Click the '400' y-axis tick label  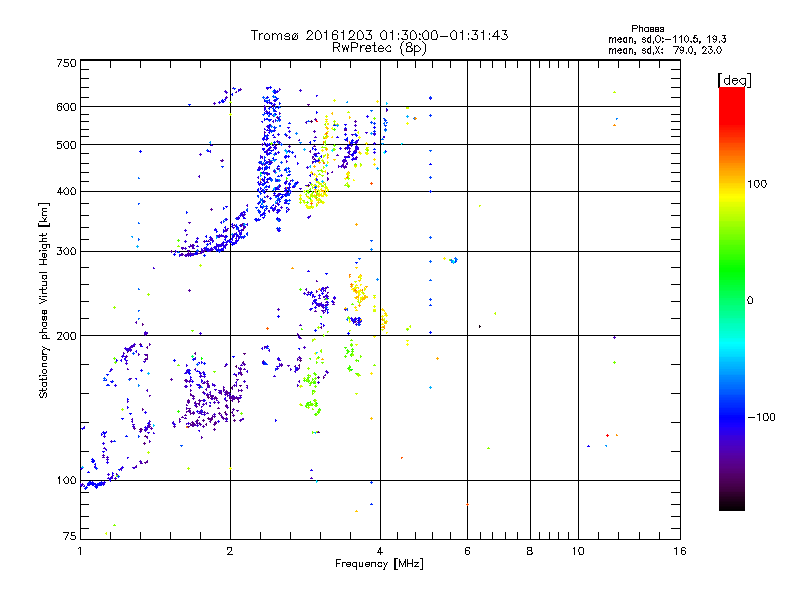coord(66,191)
